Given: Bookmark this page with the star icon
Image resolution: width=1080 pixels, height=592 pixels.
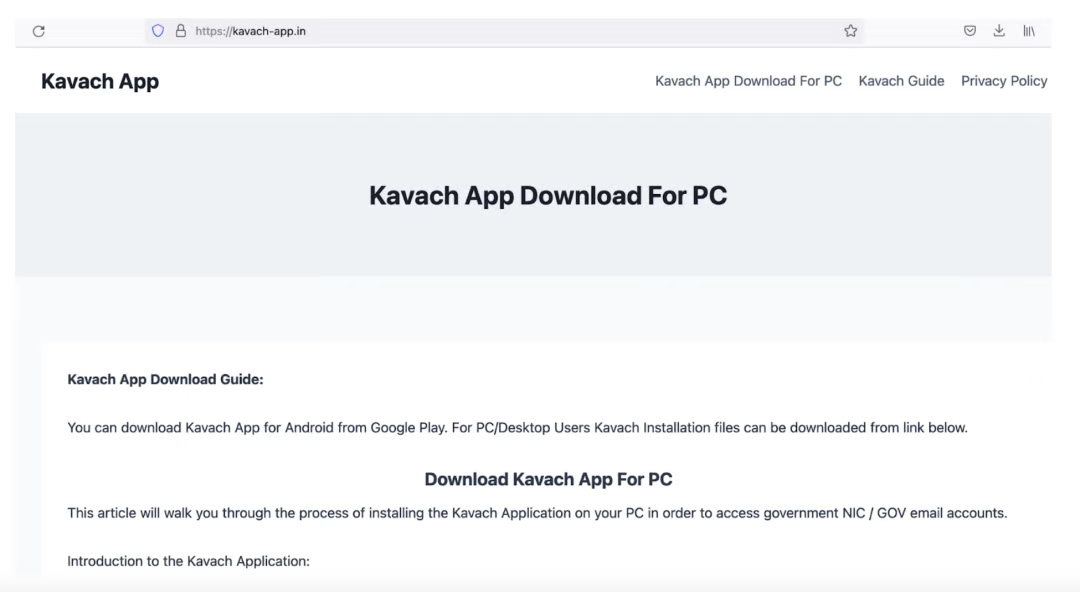Looking at the screenshot, I should click(851, 31).
